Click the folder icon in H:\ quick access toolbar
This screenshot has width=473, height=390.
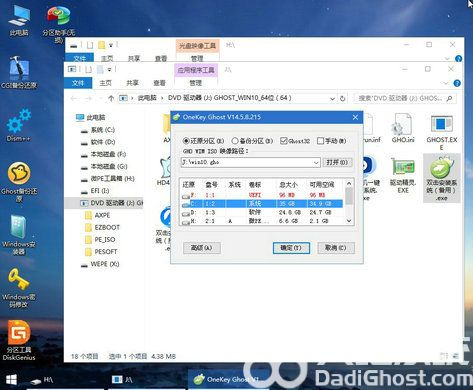101,45
